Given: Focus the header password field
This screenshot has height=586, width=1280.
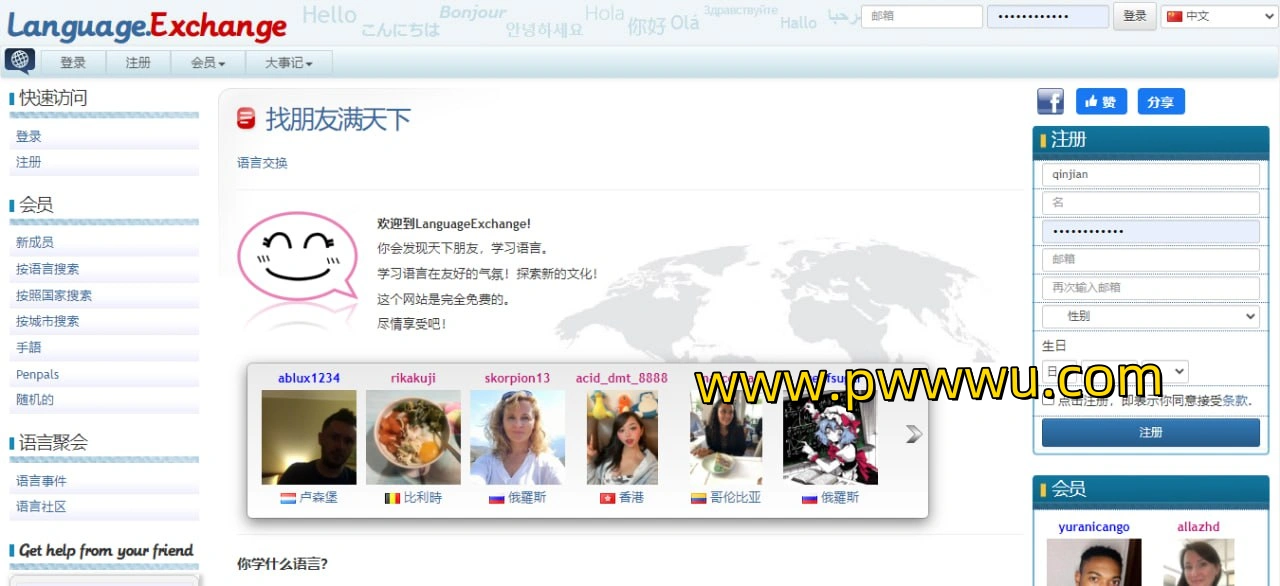Looking at the screenshot, I should coord(1048,16).
